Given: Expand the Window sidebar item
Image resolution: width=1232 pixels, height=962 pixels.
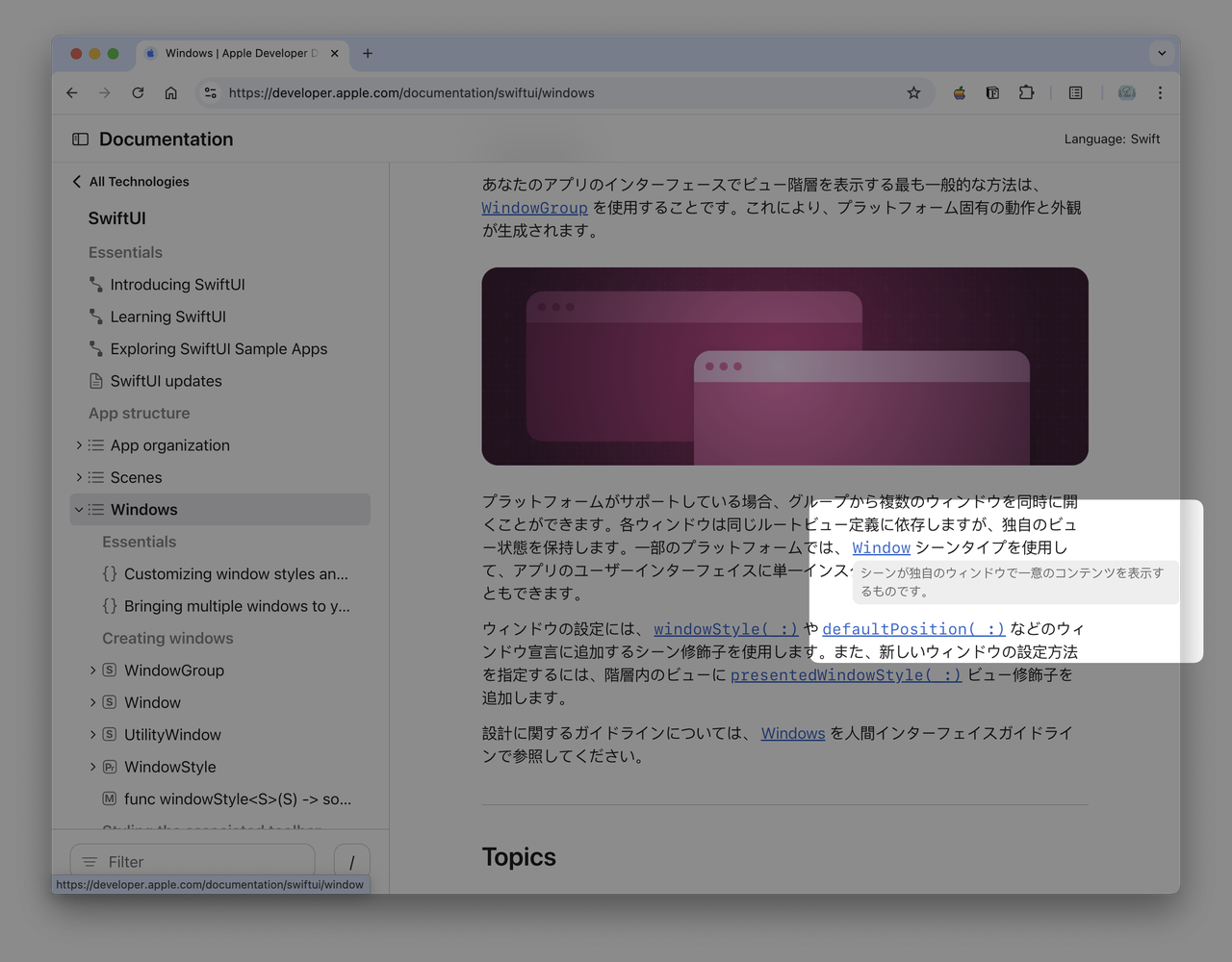Looking at the screenshot, I should pos(92,702).
